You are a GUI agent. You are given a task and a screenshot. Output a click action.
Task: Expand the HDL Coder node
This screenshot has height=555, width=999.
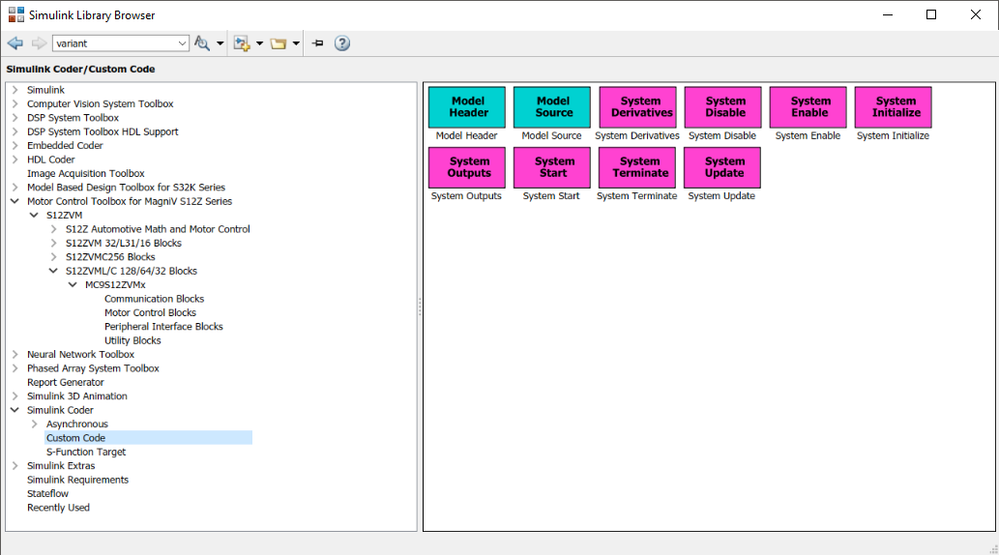coord(15,159)
